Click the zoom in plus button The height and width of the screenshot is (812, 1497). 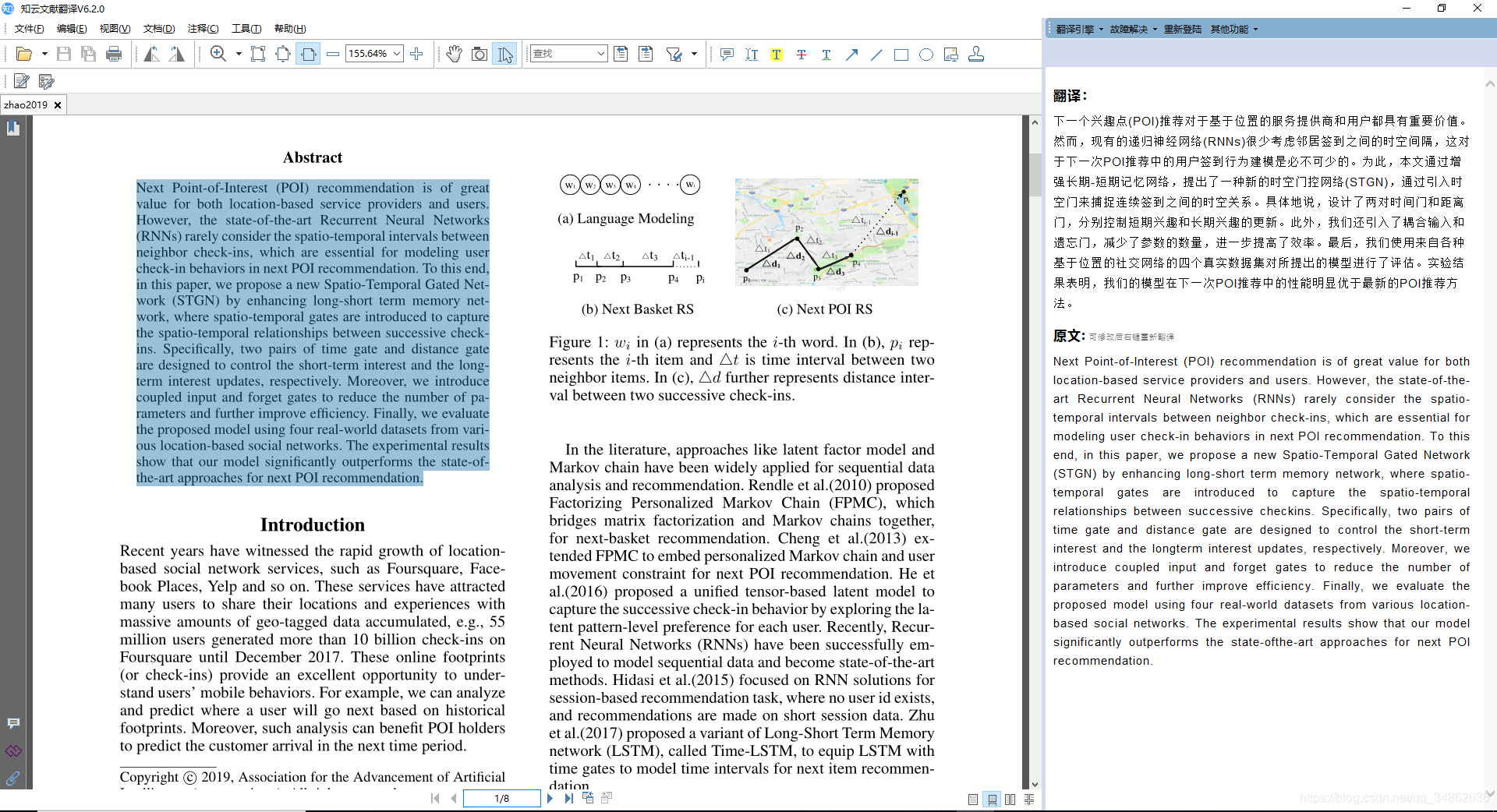click(416, 54)
